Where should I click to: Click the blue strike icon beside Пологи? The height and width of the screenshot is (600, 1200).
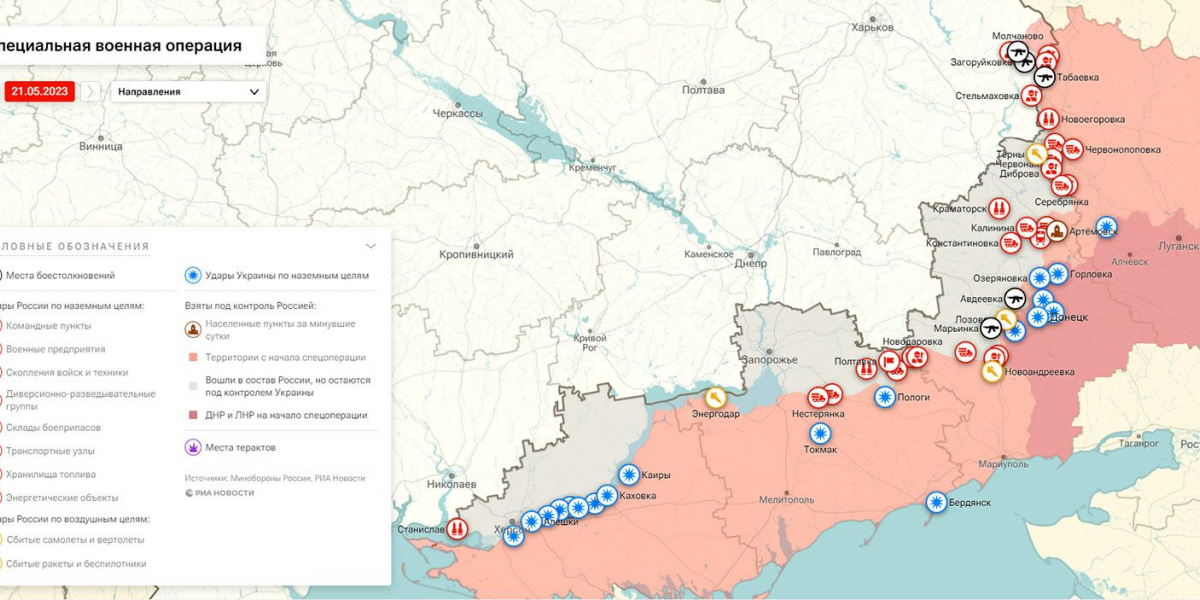885,397
